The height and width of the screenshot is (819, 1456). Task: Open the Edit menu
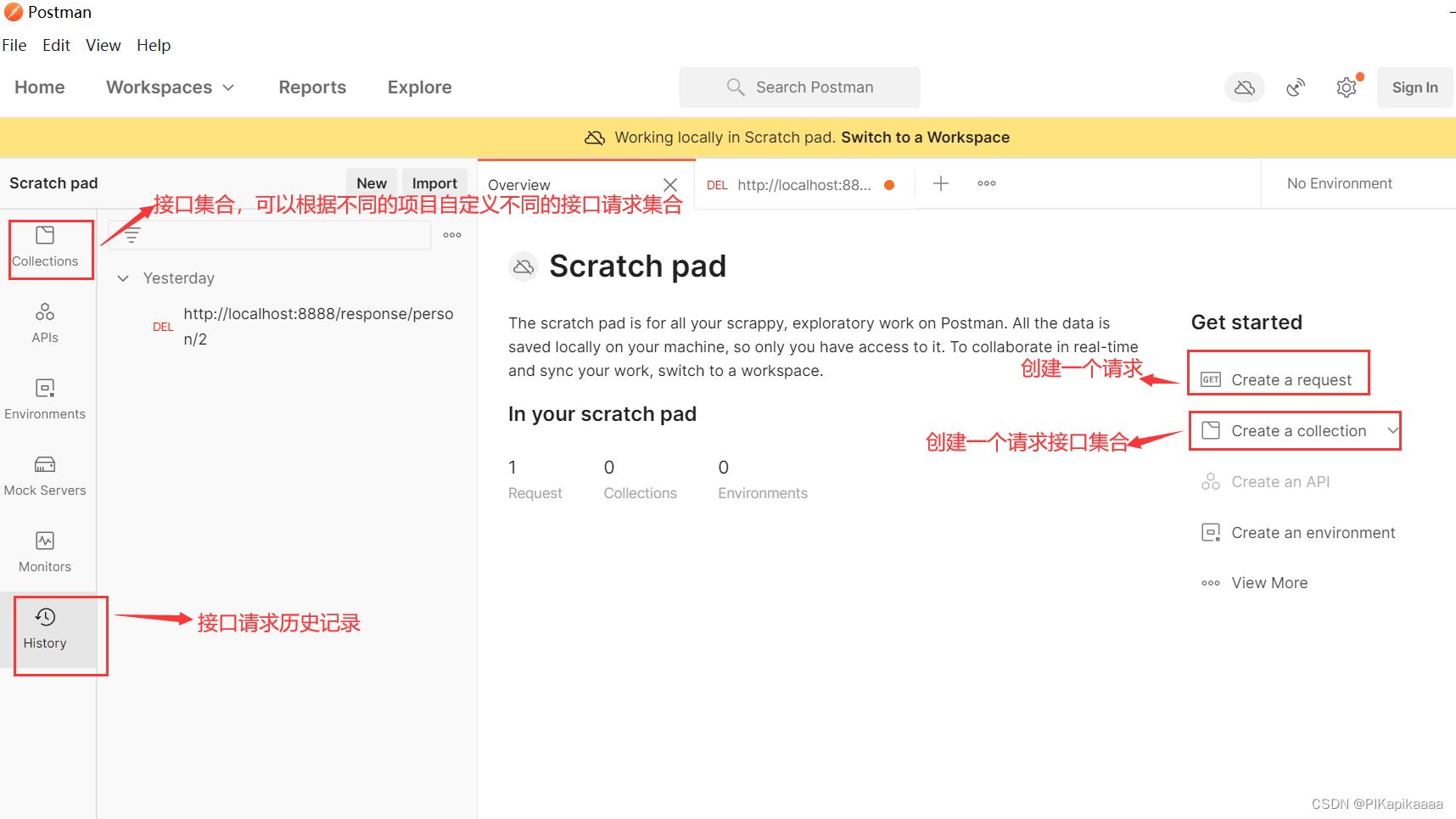click(56, 45)
